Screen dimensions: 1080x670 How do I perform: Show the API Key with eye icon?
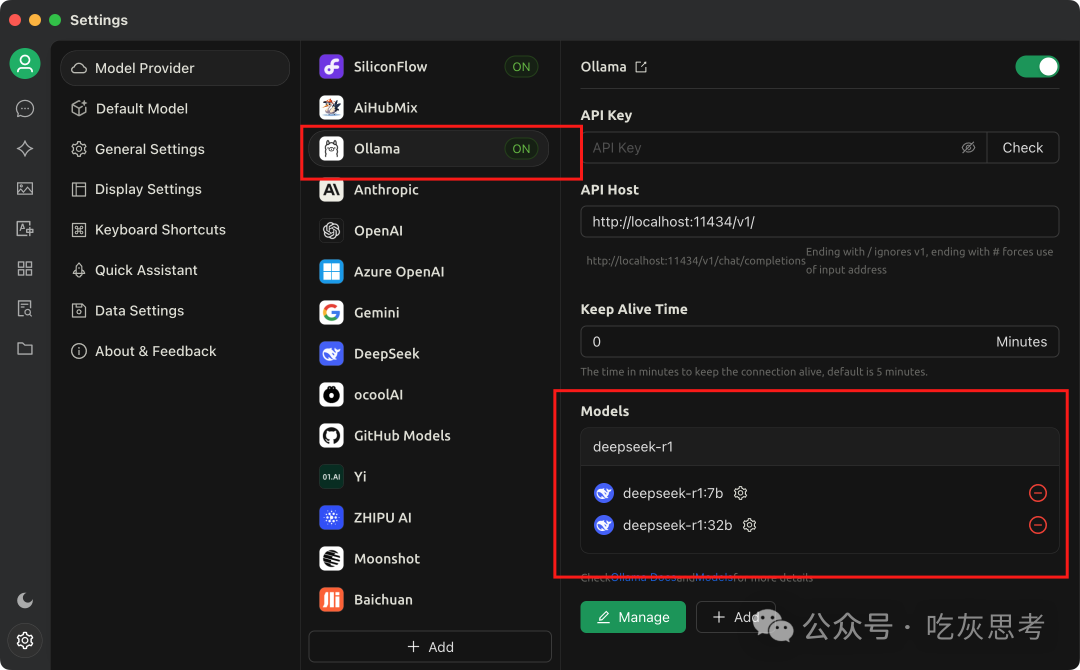point(968,147)
